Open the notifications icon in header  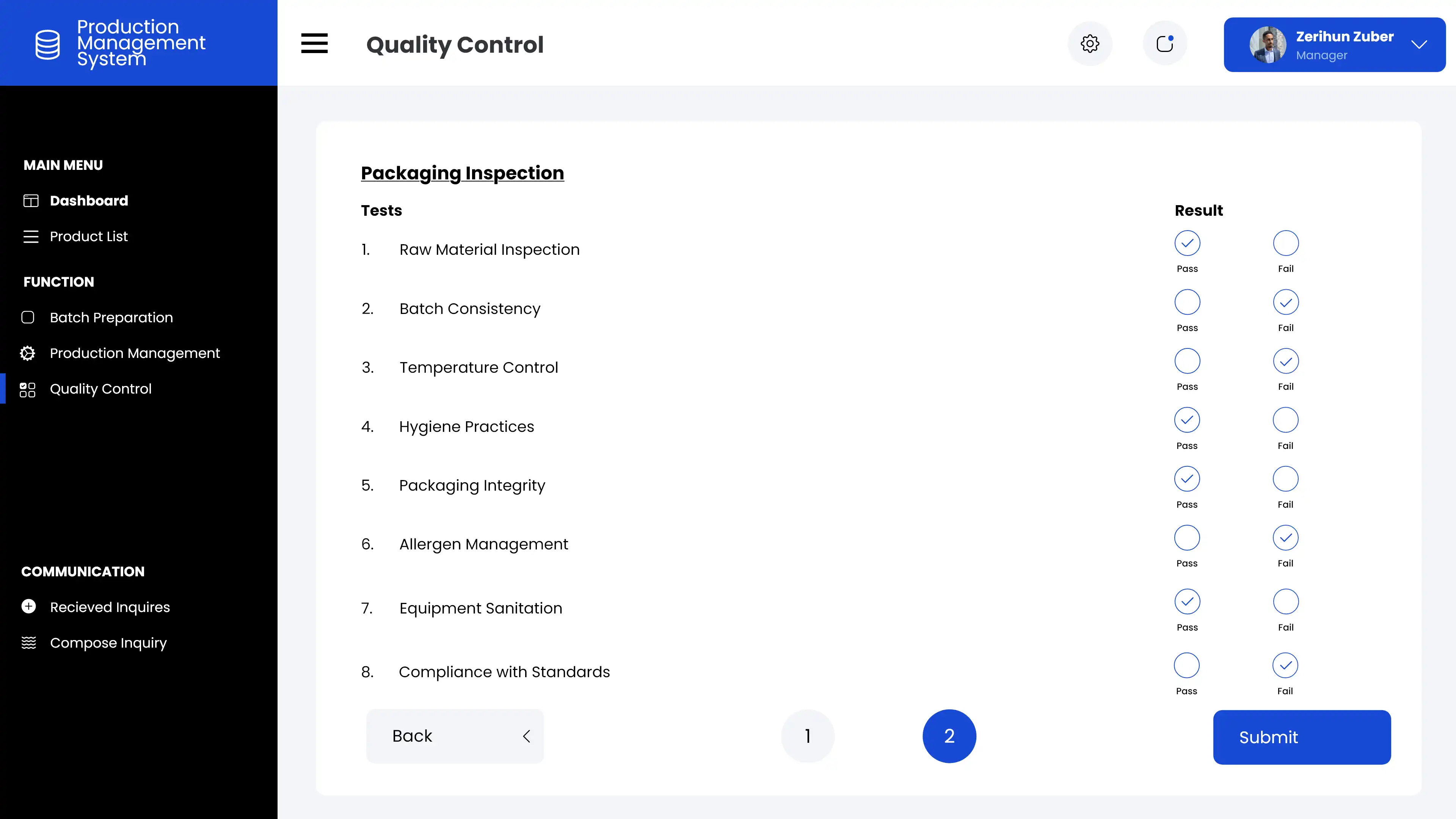coord(1164,44)
